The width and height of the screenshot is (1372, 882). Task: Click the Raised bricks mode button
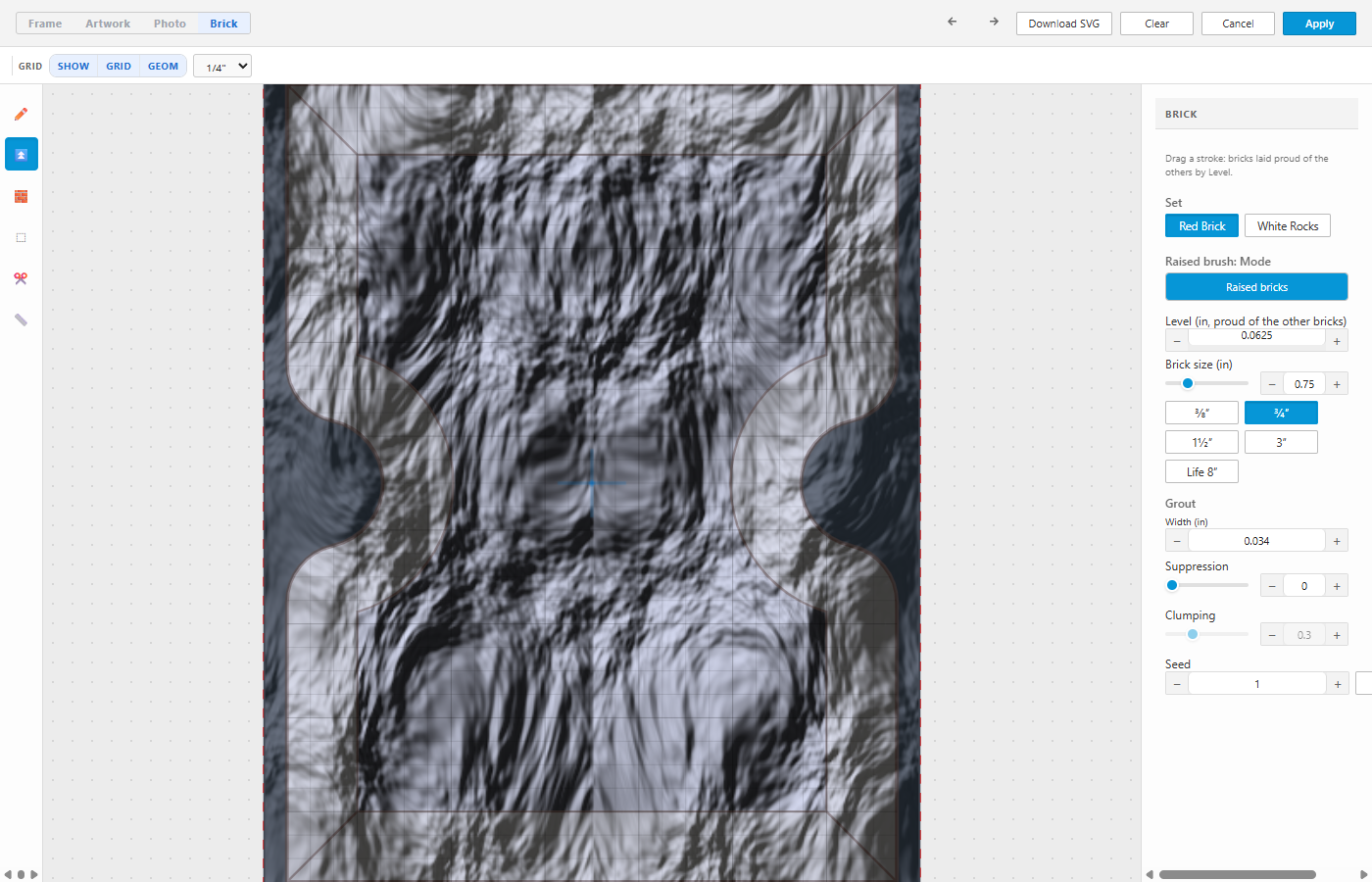[x=1256, y=287]
